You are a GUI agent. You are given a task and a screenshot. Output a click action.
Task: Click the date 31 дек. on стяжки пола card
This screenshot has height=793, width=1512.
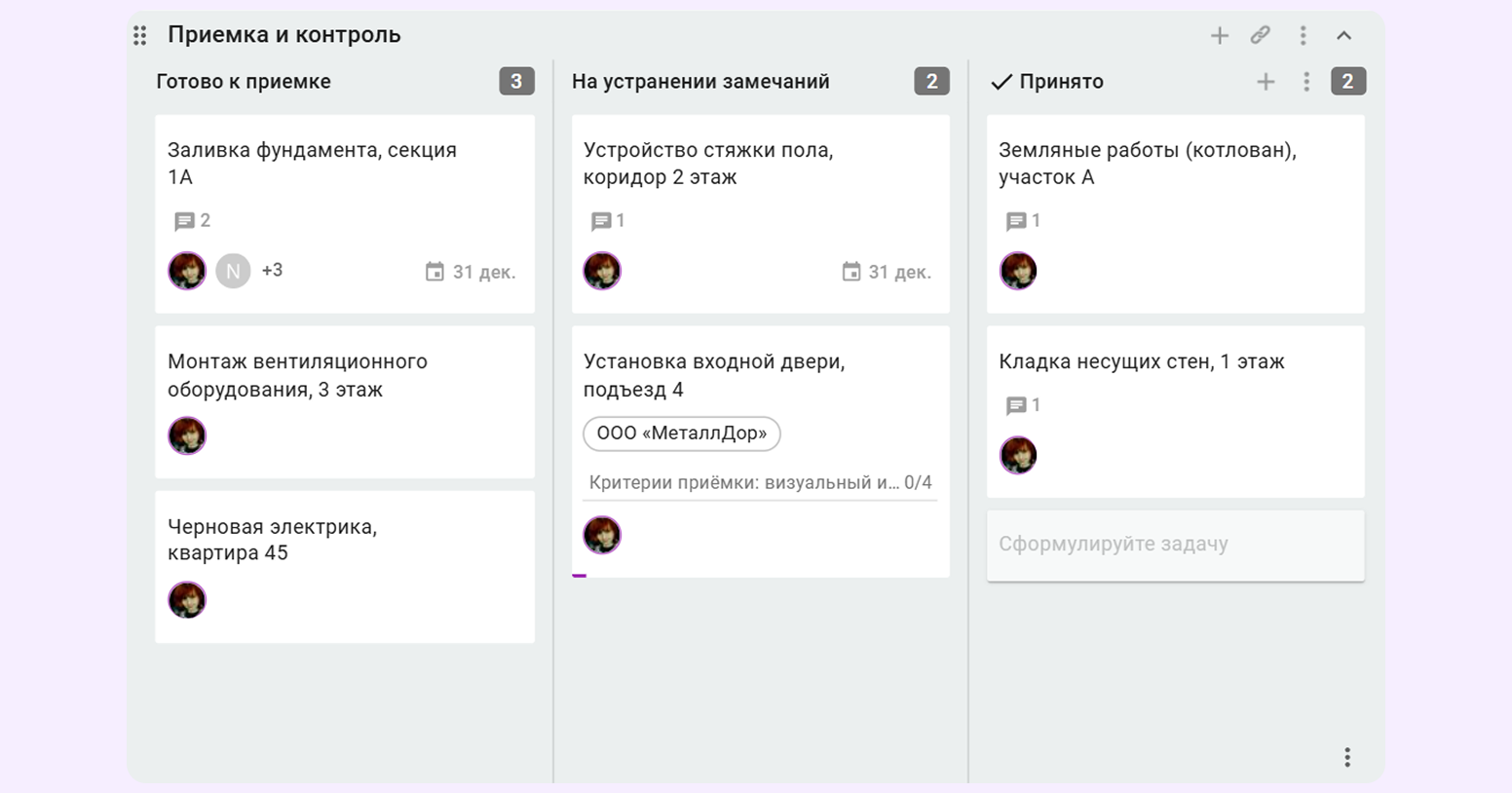(887, 272)
